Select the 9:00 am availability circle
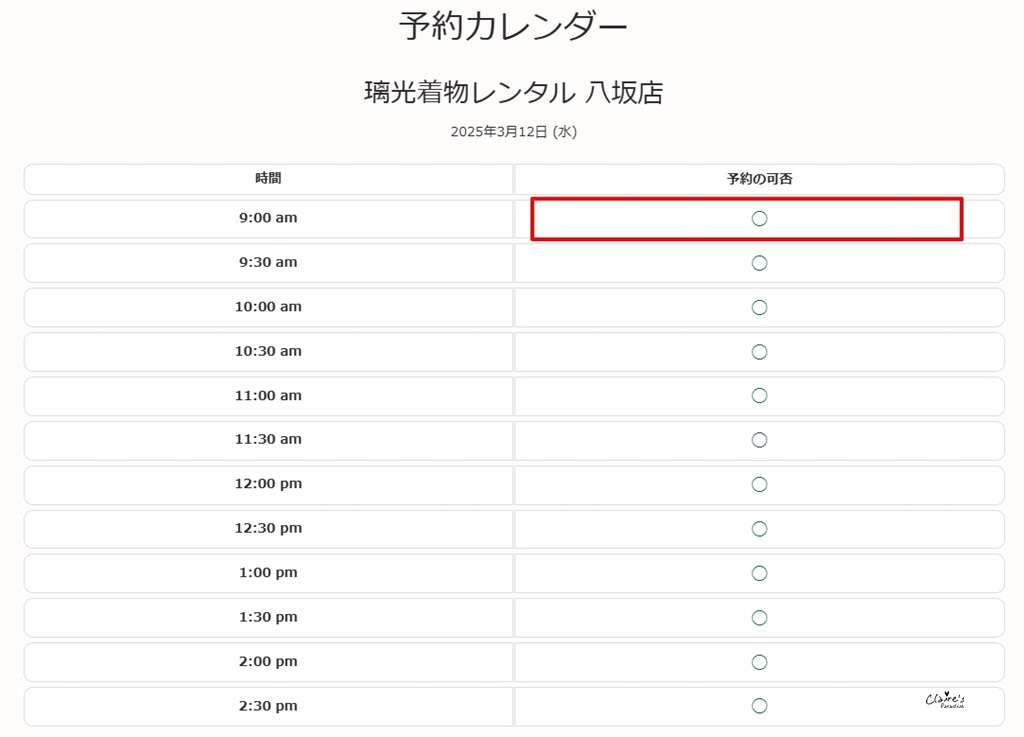The image size is (1024, 737). click(759, 219)
